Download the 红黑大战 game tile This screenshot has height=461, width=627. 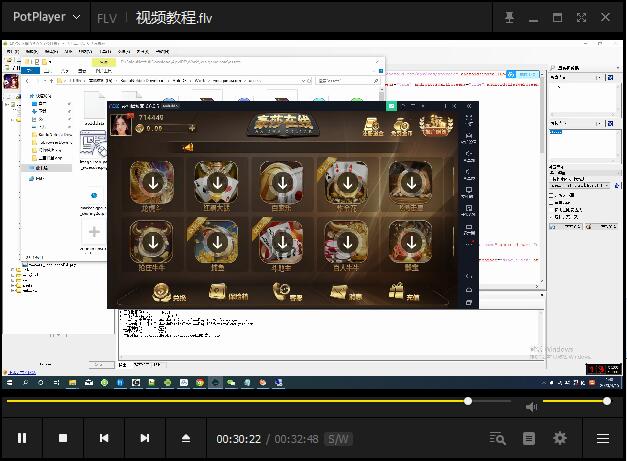(x=217, y=183)
